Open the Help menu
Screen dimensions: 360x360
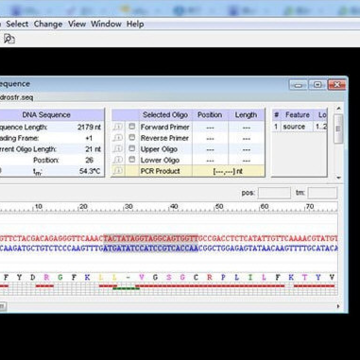pyautogui.click(x=135, y=24)
